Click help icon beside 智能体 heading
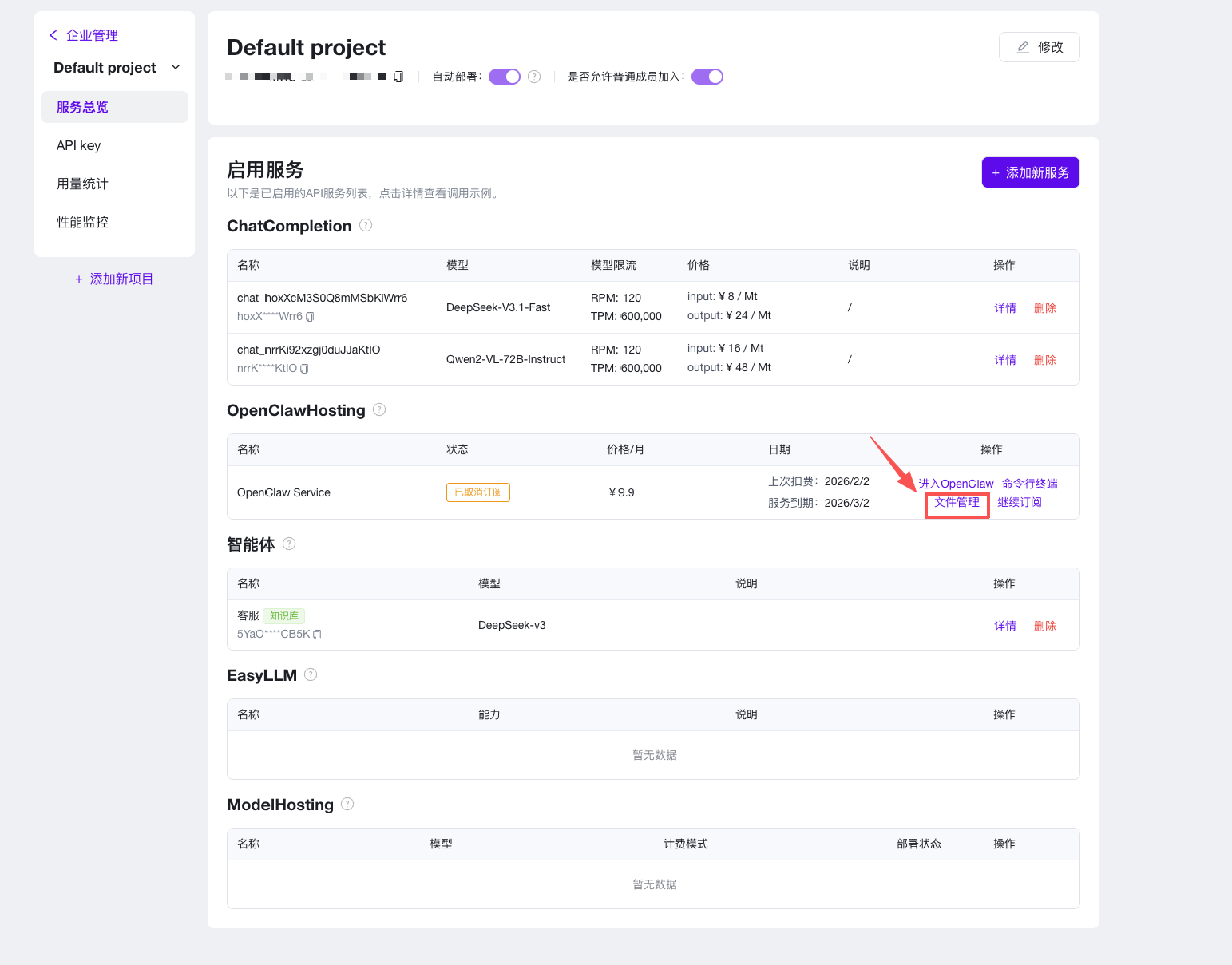 point(289,544)
